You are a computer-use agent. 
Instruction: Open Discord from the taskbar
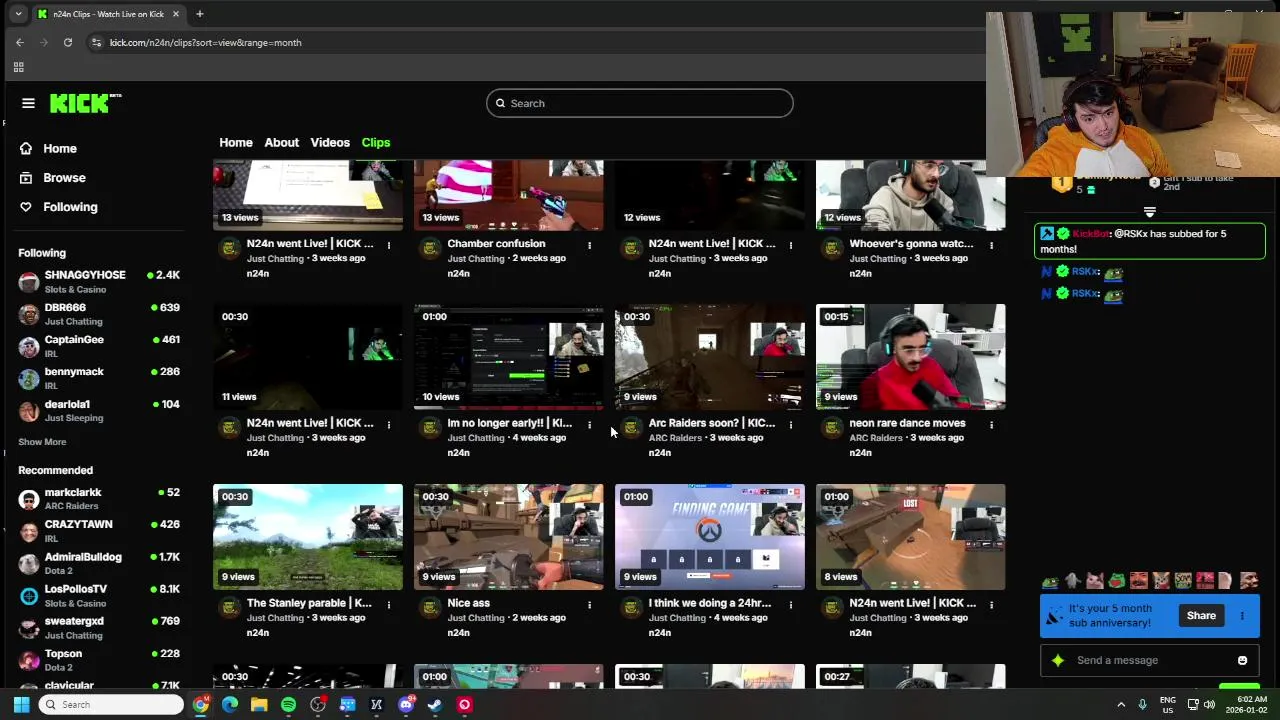click(x=406, y=705)
